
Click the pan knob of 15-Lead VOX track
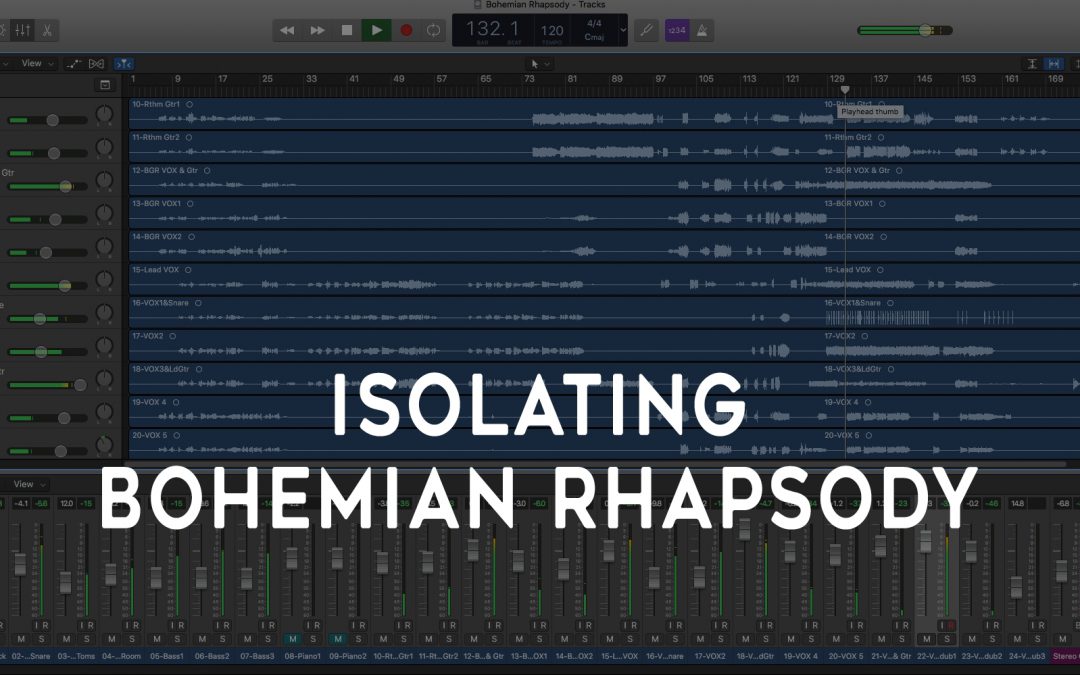pyautogui.click(x=104, y=280)
